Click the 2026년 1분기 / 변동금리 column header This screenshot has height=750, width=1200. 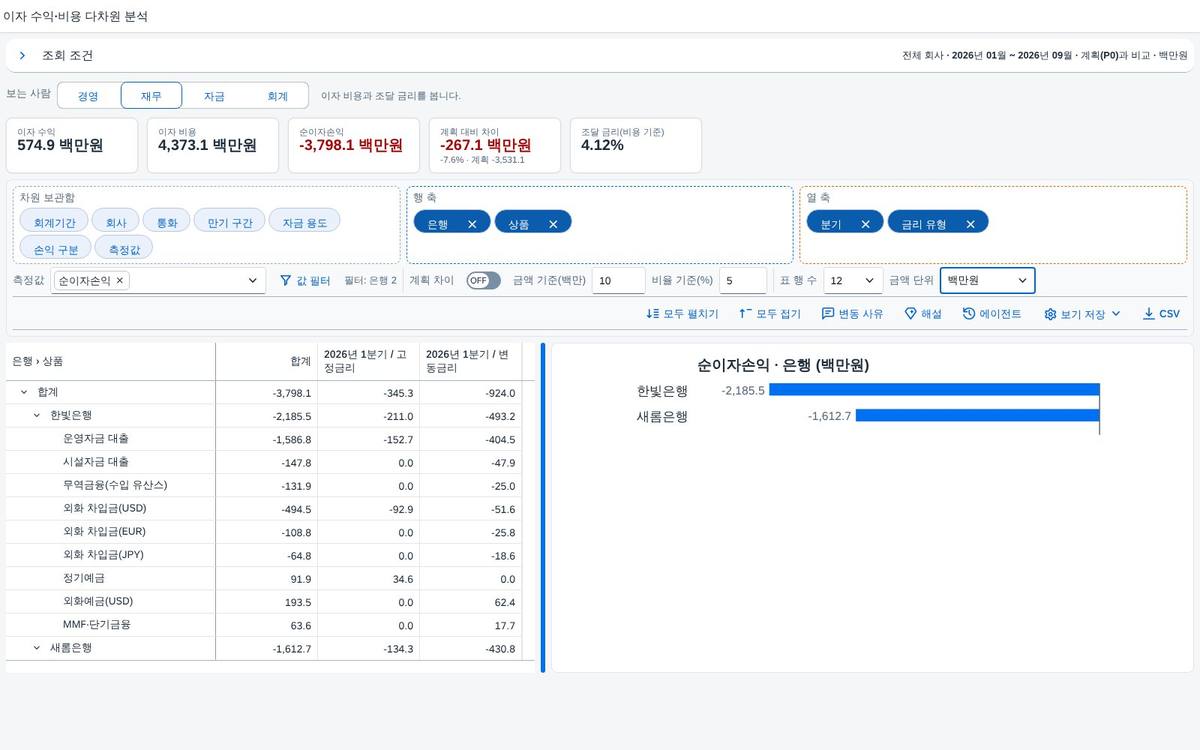(471, 361)
